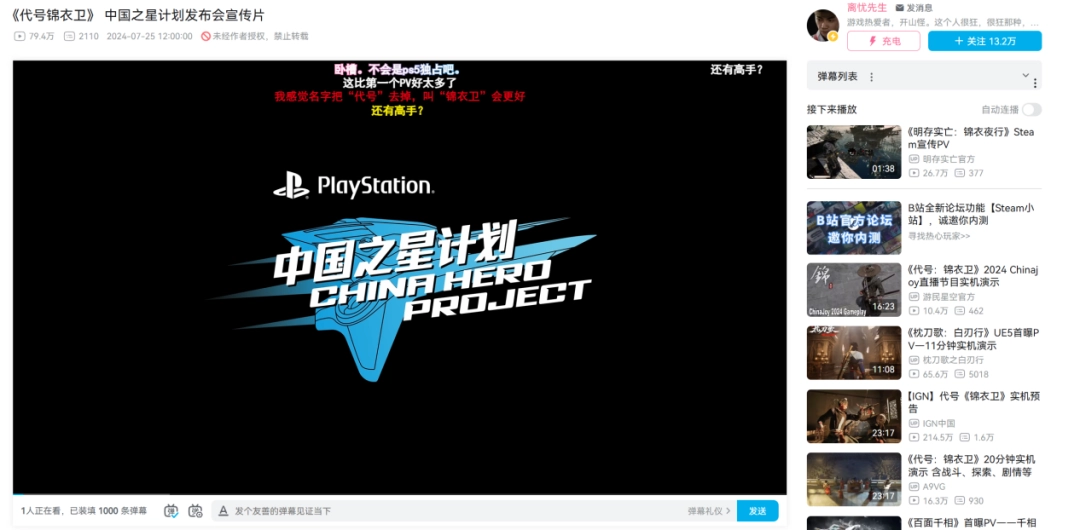Image resolution: width=1080 pixels, height=530 pixels.
Task: Click the danmaku font style 'A' icon
Action: pos(223,511)
